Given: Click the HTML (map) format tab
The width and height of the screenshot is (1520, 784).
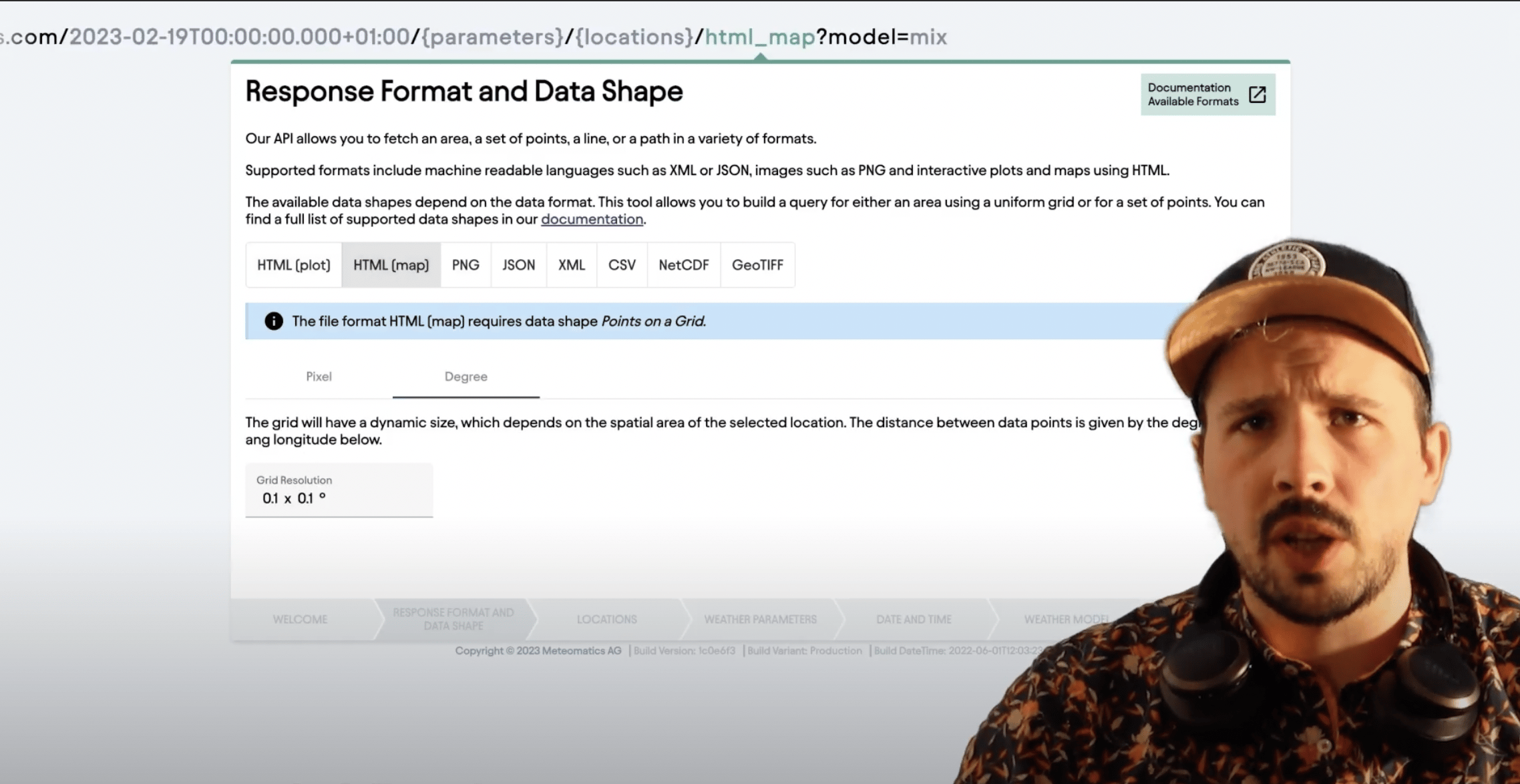Looking at the screenshot, I should (391, 264).
